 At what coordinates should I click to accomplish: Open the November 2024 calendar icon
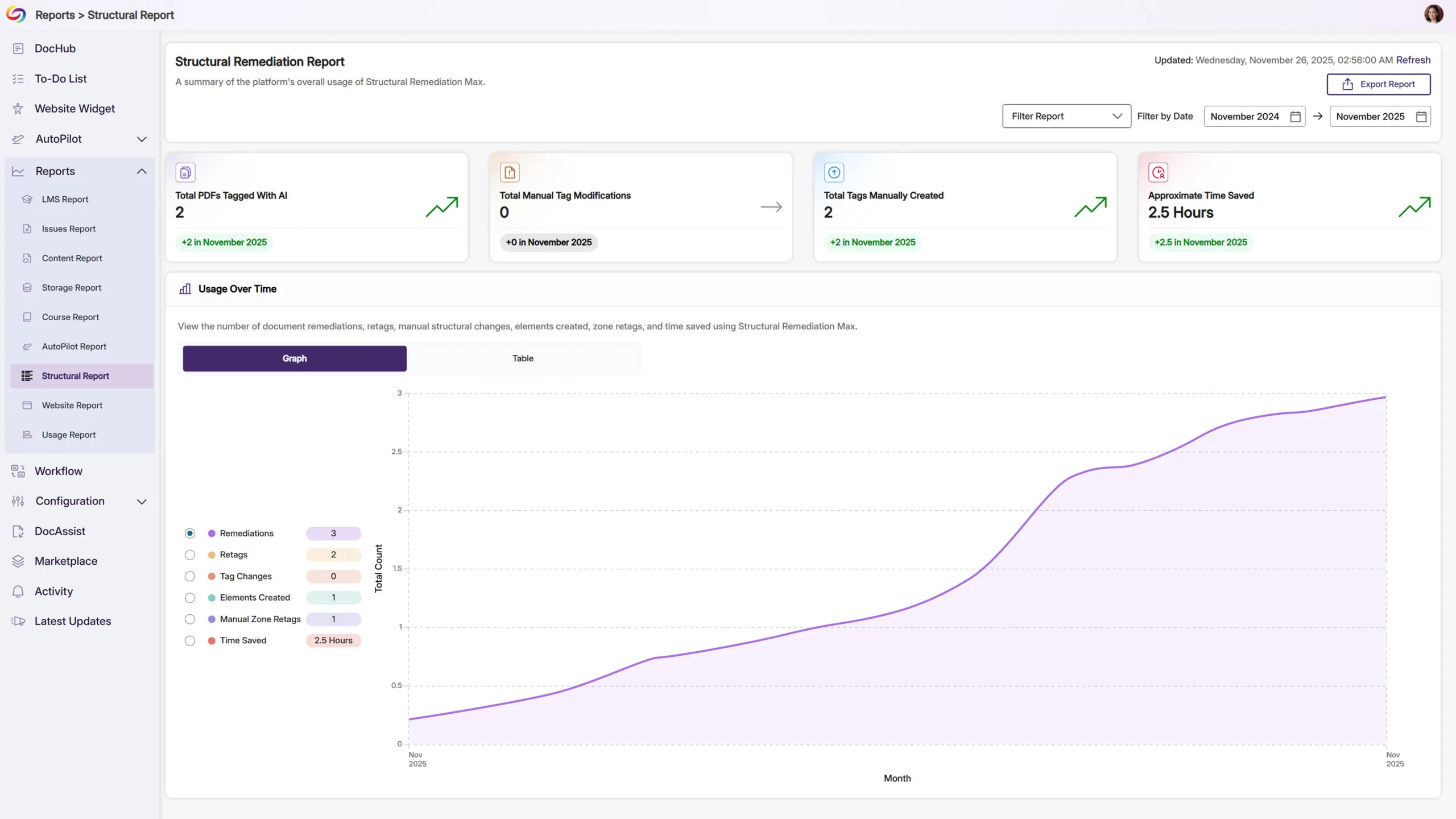(1296, 117)
